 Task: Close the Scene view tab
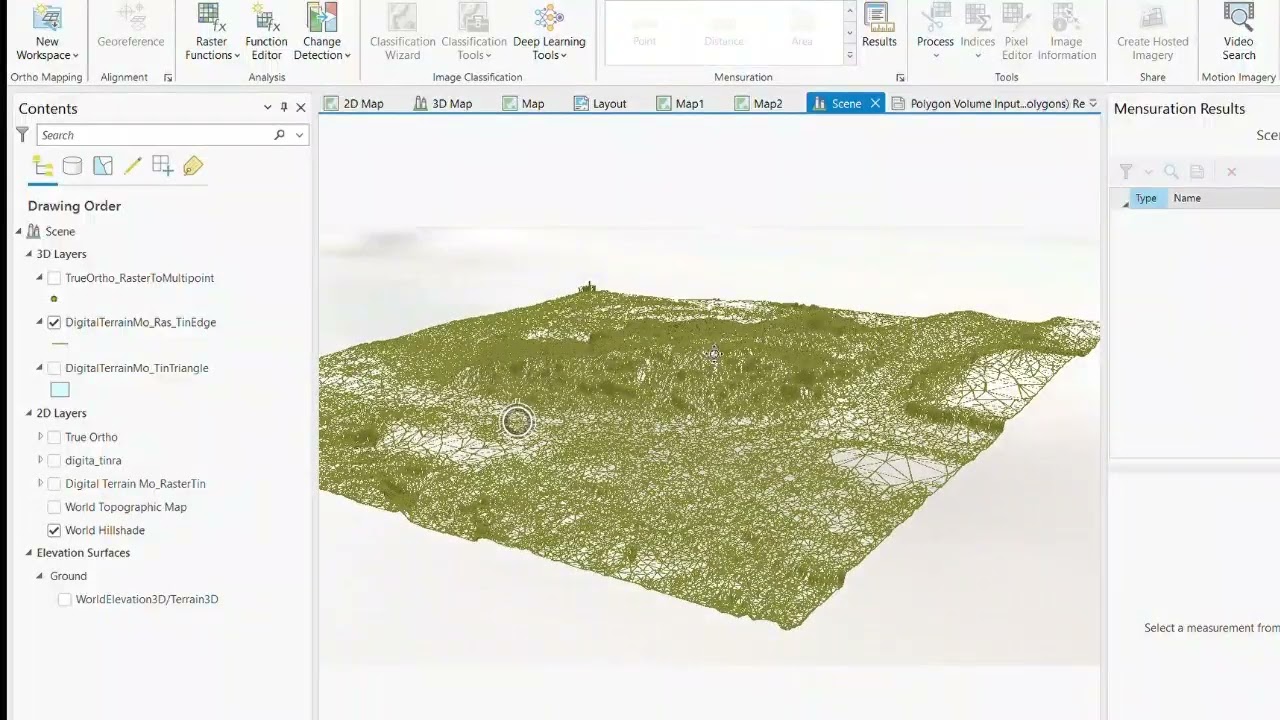(875, 103)
